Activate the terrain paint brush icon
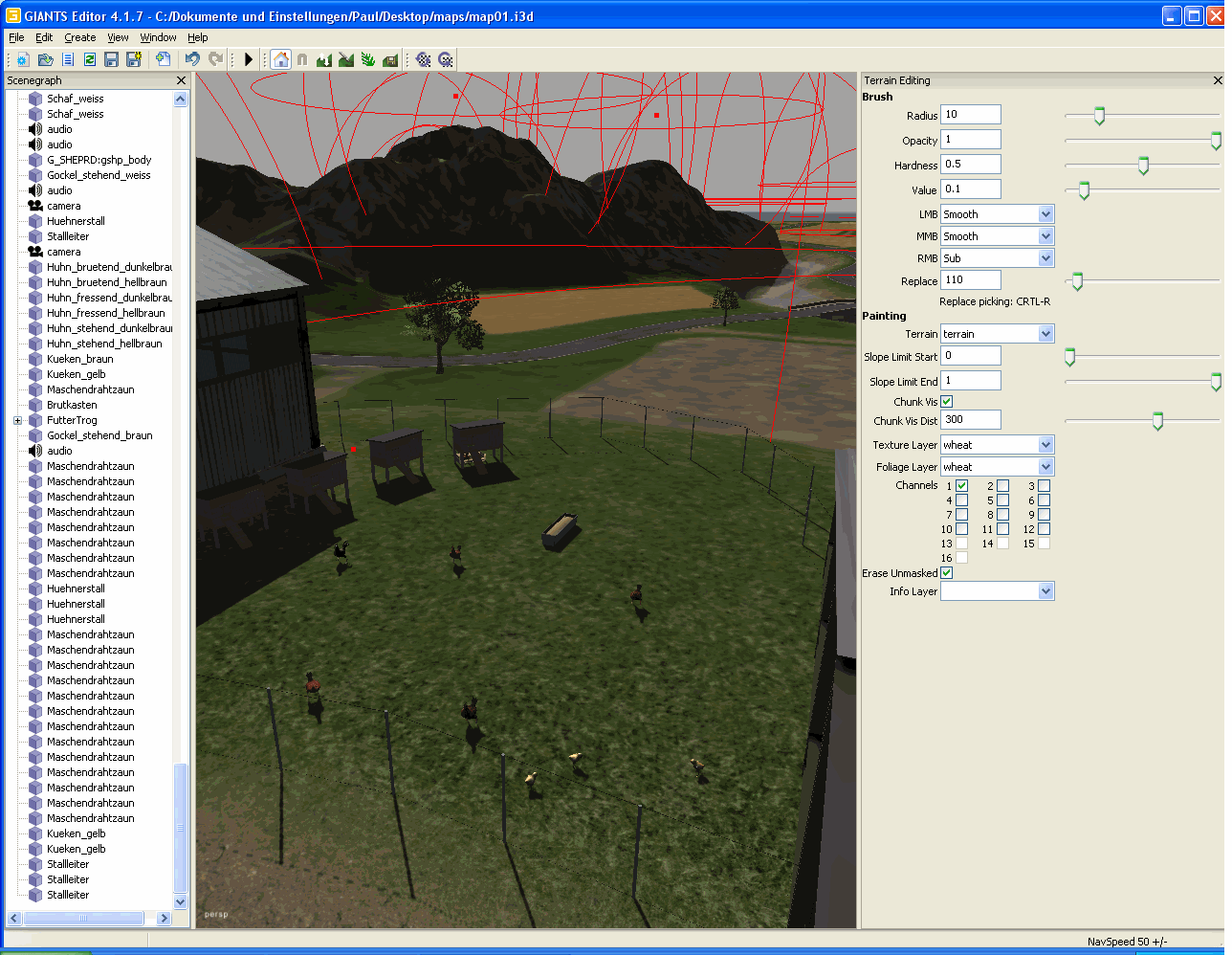 coord(345,59)
